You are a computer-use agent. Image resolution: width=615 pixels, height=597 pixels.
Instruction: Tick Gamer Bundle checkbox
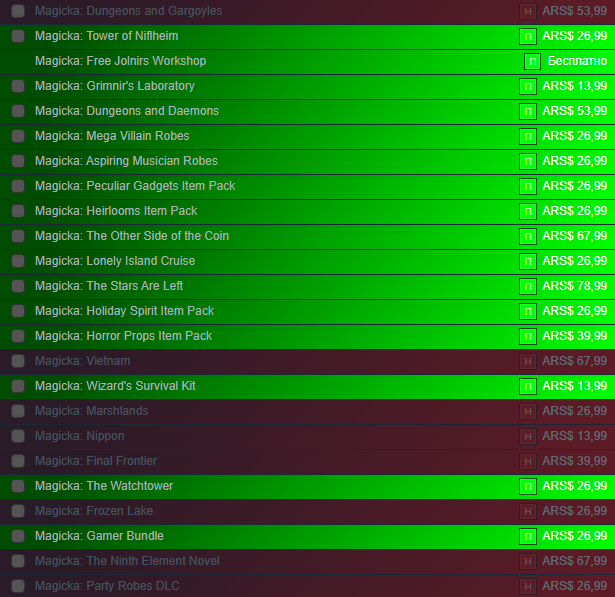[x=18, y=536]
